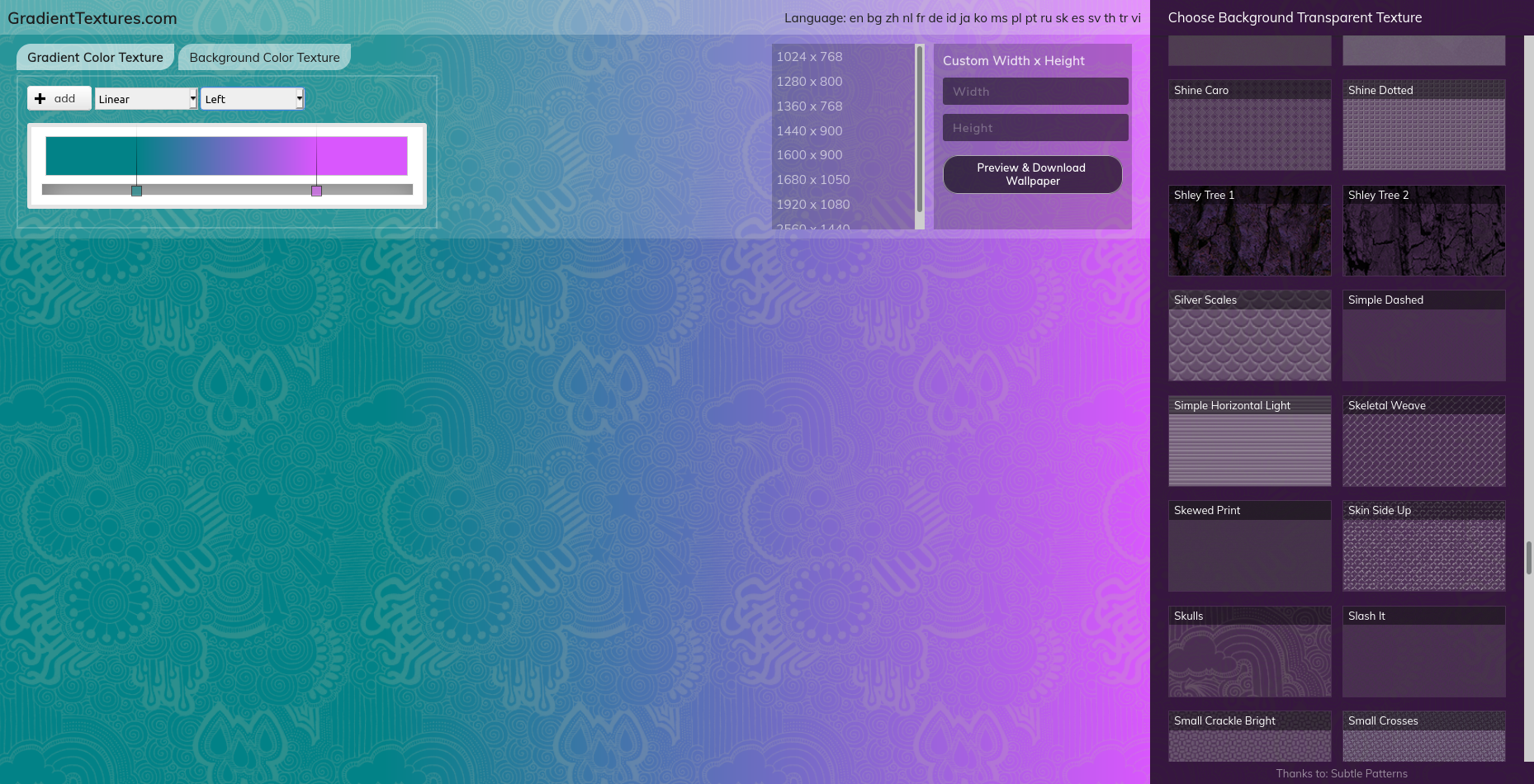Click the Height input field
This screenshot has height=784, width=1534.
coord(1035,127)
